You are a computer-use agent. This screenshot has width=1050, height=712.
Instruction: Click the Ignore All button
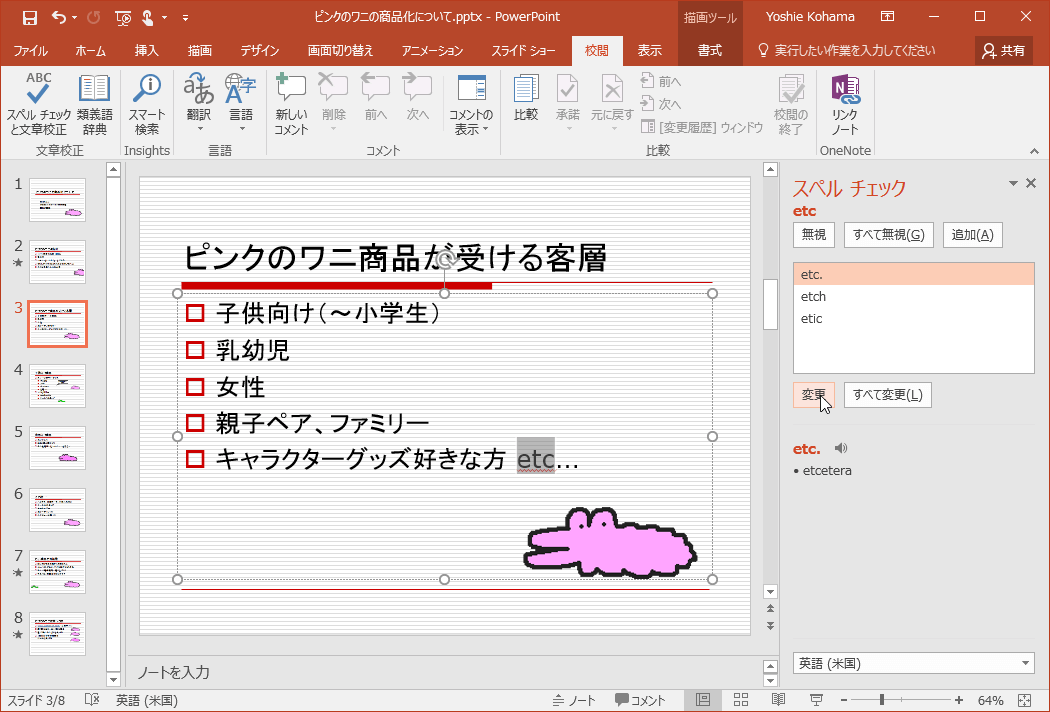coord(889,235)
